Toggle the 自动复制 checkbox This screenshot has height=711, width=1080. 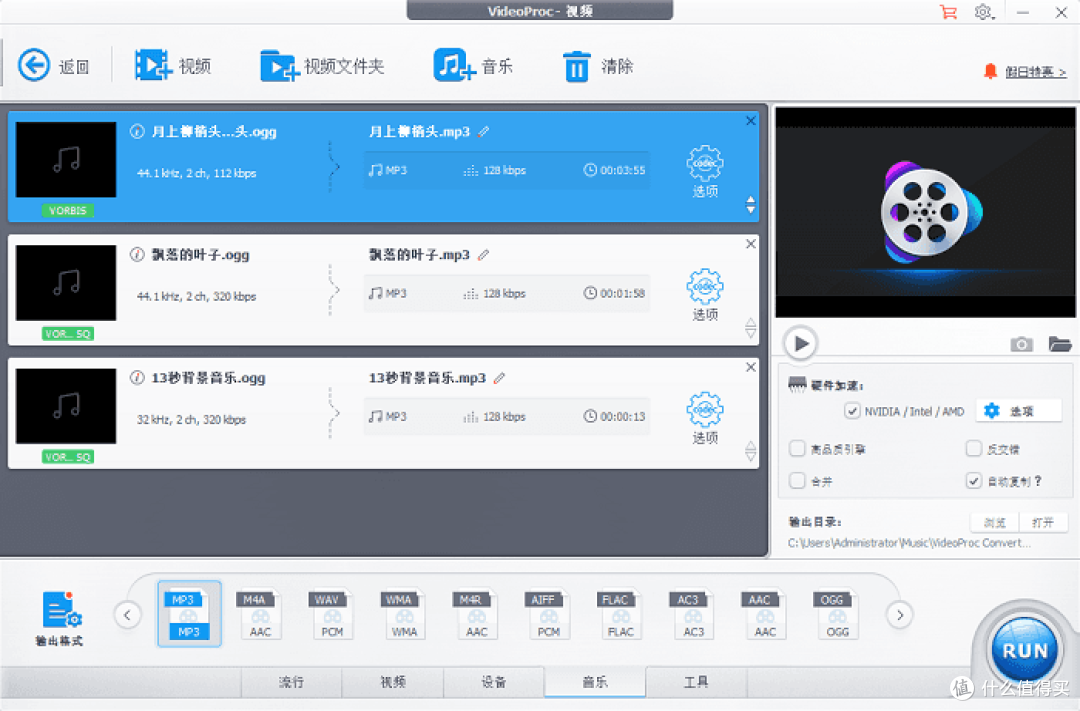pyautogui.click(x=973, y=480)
